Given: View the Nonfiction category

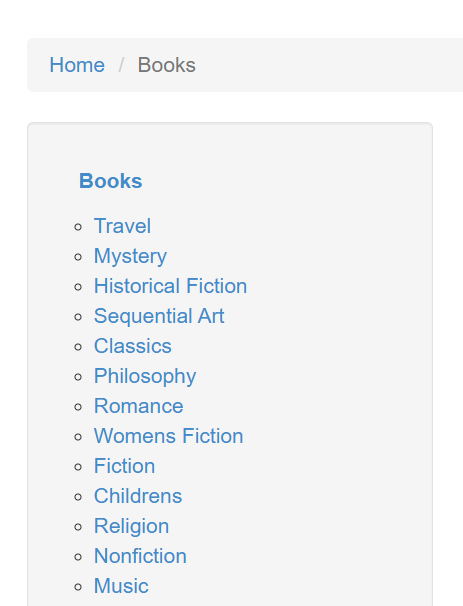Looking at the screenshot, I should [x=140, y=556].
